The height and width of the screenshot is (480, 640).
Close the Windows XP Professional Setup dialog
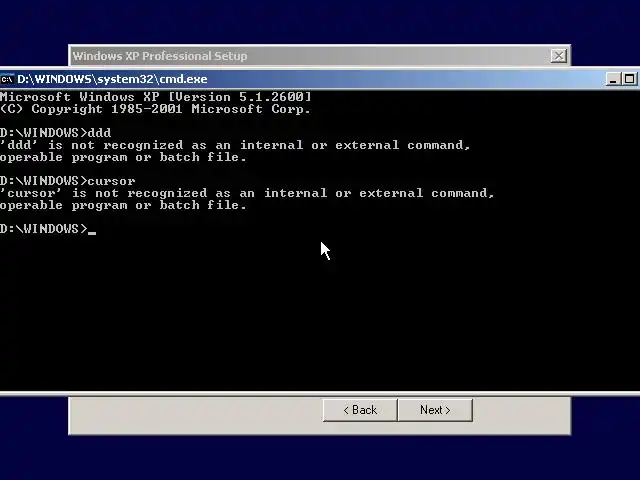(x=558, y=56)
